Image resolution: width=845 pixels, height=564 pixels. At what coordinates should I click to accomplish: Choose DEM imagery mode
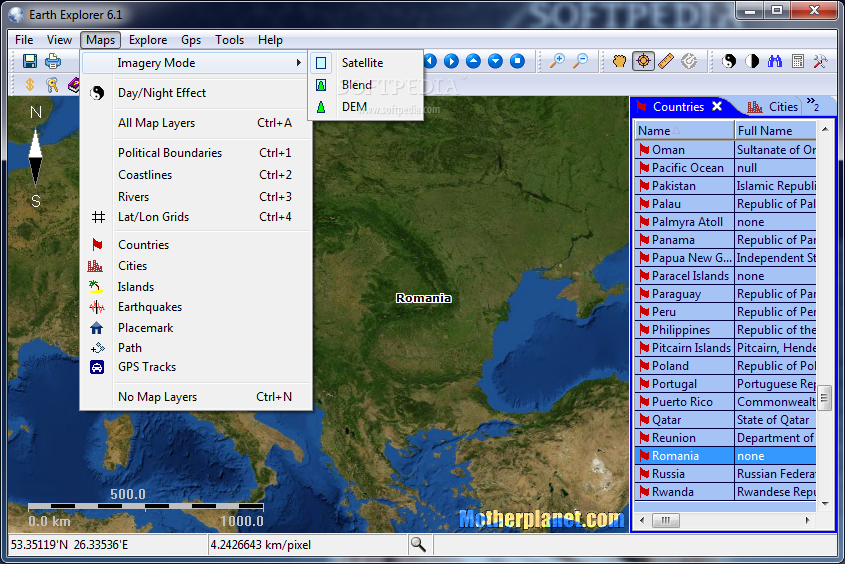(x=365, y=107)
